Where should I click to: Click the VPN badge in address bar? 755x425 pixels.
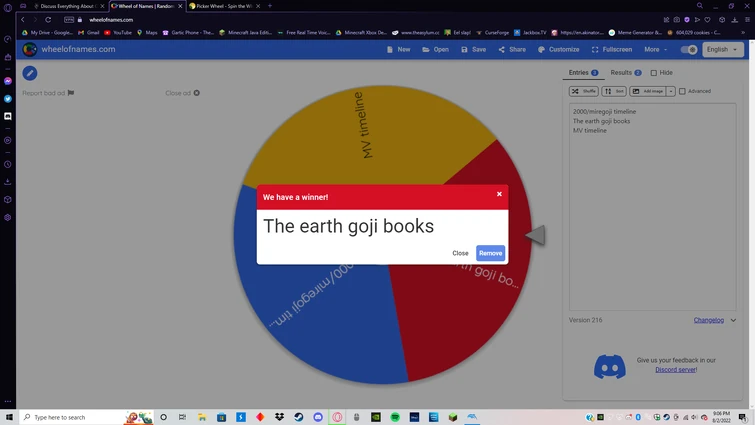coord(69,20)
